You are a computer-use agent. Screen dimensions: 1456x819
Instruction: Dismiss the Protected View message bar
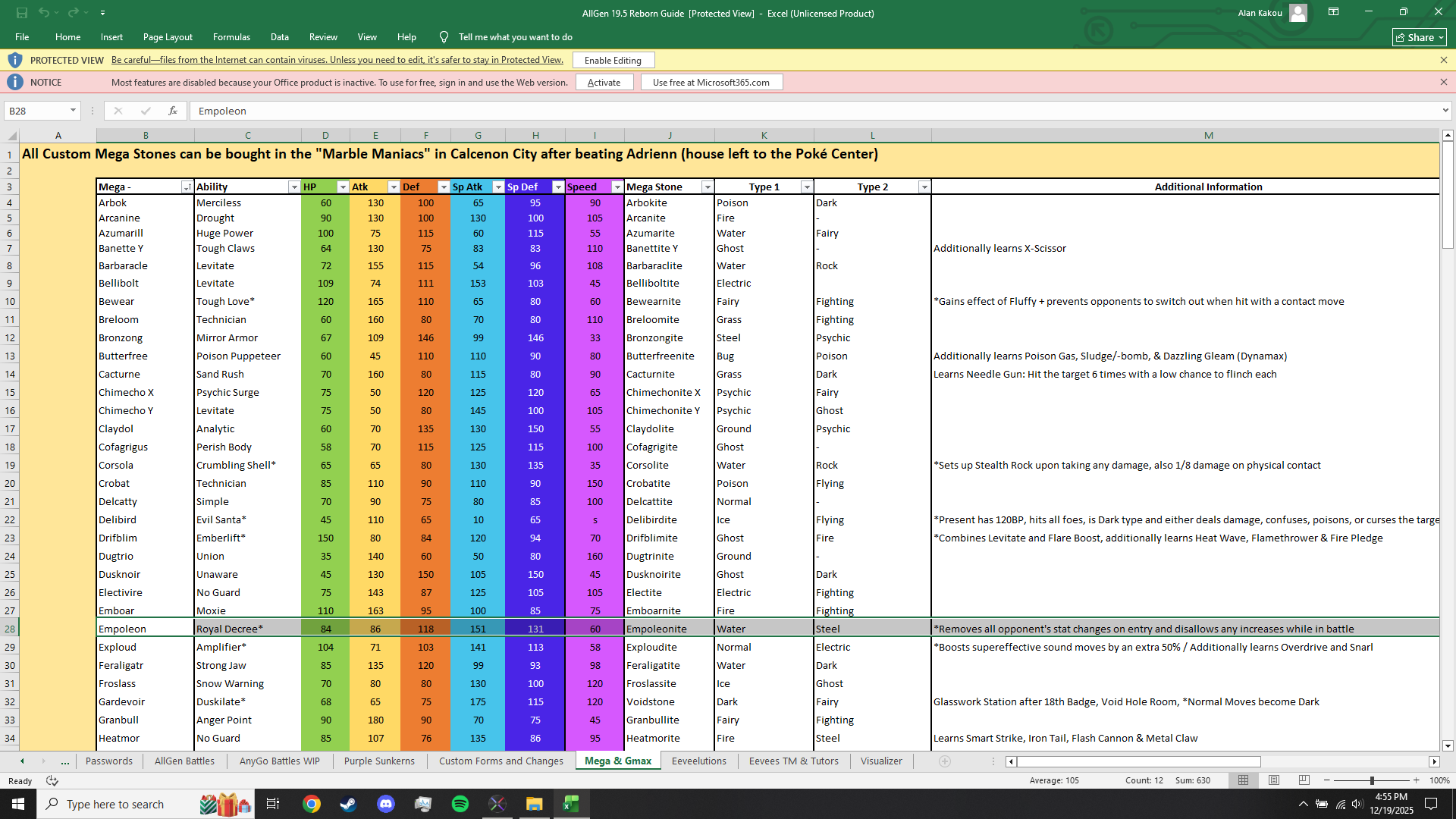1444,61
